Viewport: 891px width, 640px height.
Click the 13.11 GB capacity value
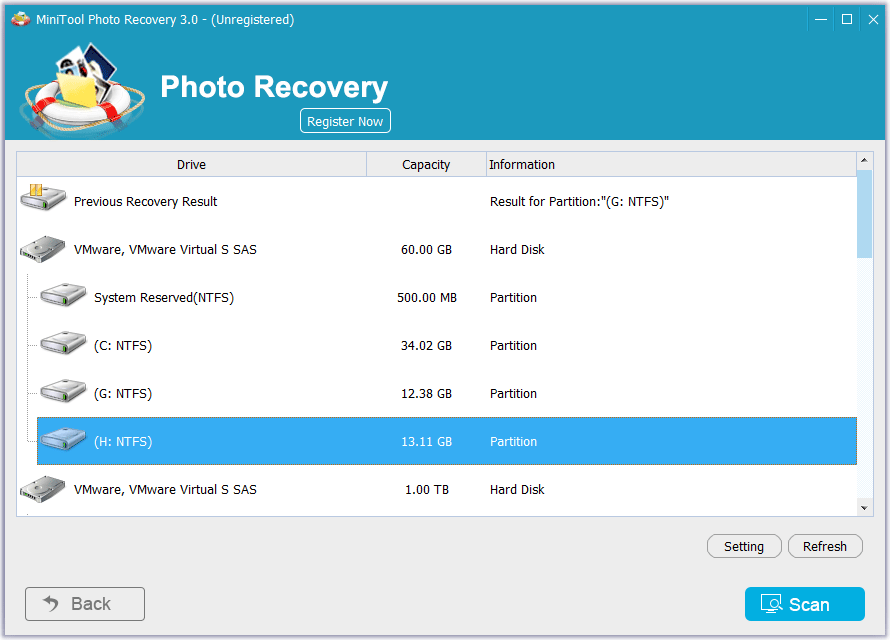pyautogui.click(x=426, y=442)
